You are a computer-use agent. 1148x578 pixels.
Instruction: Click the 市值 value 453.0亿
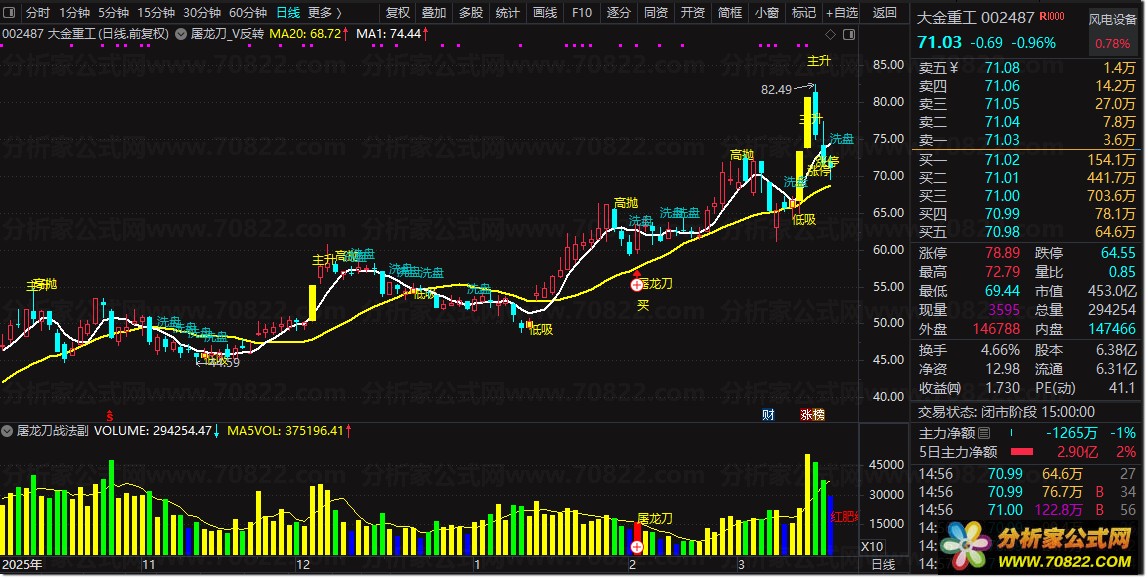(x=1111, y=291)
